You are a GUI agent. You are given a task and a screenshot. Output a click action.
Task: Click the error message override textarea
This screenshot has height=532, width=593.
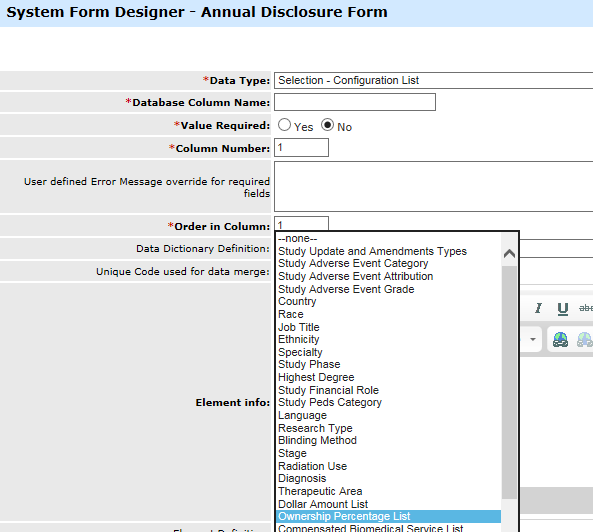[x=433, y=186]
